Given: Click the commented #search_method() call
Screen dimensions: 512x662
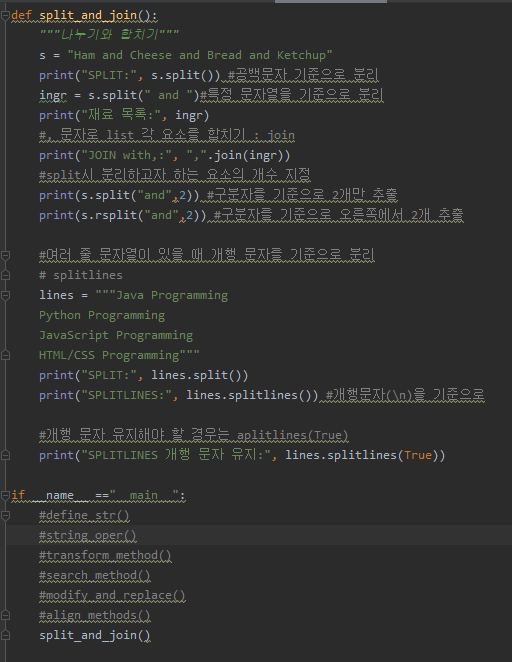Looking at the screenshot, I should (95, 575).
